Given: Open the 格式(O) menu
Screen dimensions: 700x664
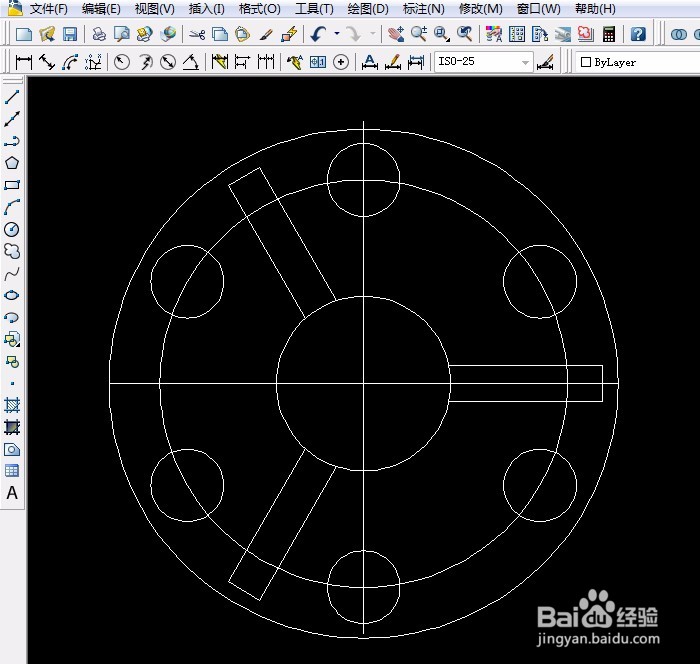Looking at the screenshot, I should (x=259, y=9).
